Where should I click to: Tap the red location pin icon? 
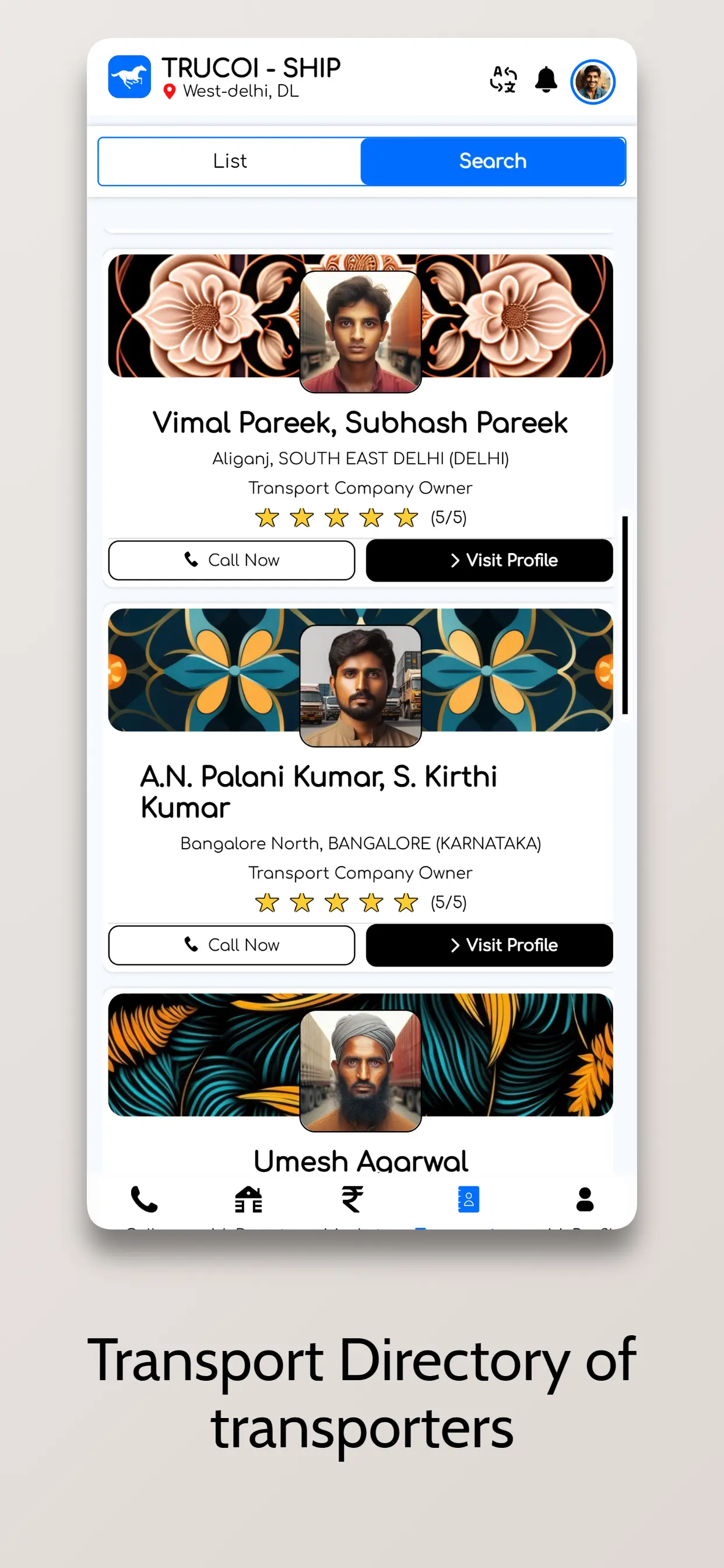170,92
